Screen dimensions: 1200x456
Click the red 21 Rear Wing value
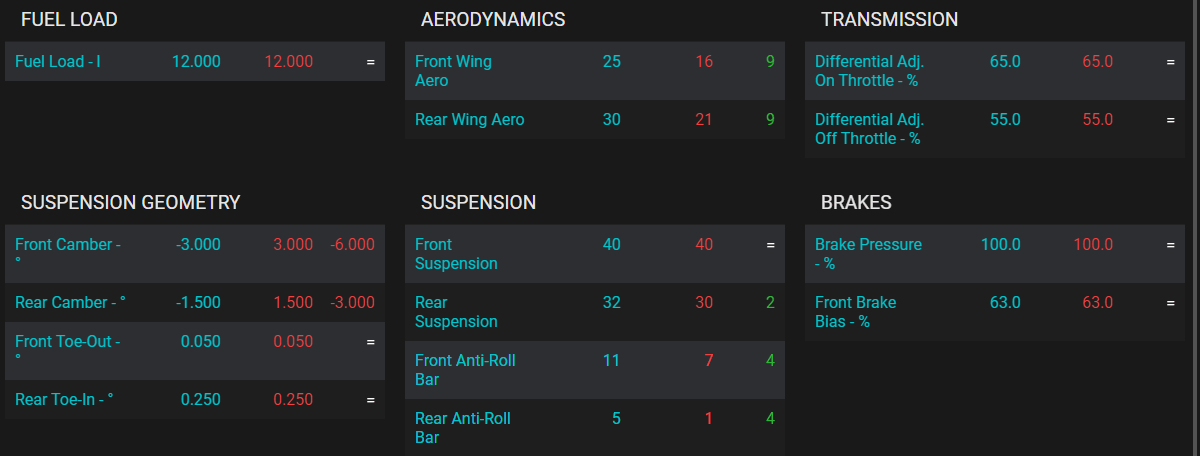point(704,119)
